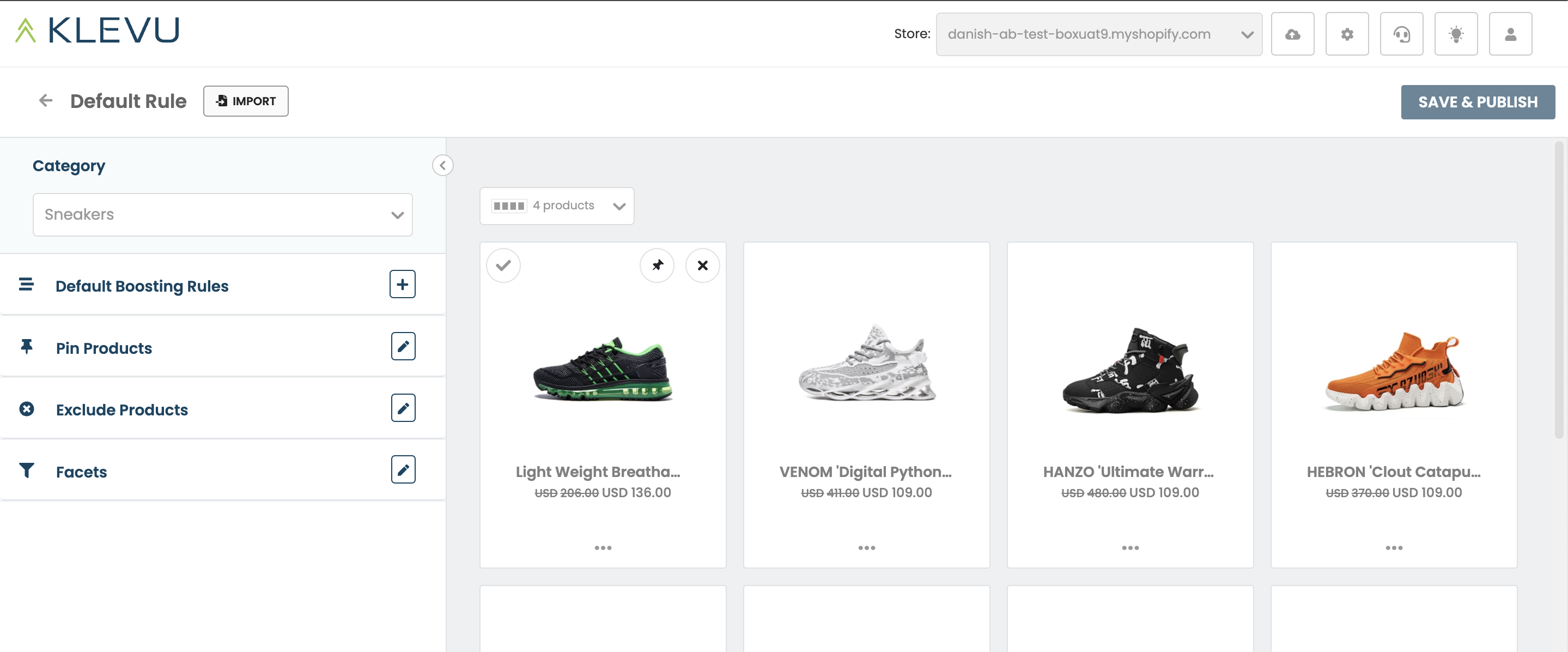Click the Import button
Viewport: 1568px width, 652px height.
[246, 101]
